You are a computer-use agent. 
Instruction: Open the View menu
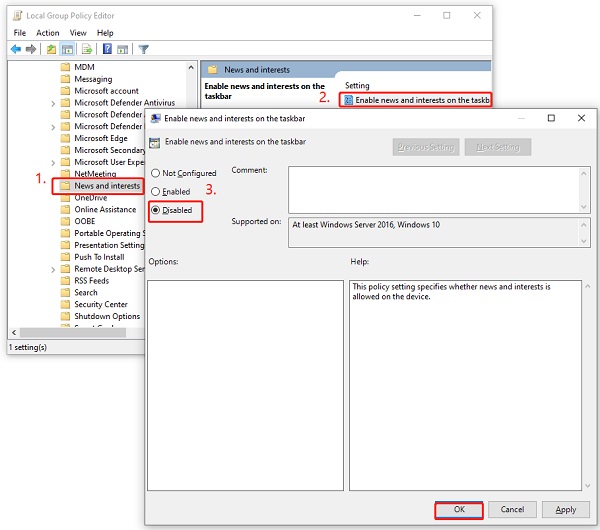pyautogui.click(x=78, y=33)
